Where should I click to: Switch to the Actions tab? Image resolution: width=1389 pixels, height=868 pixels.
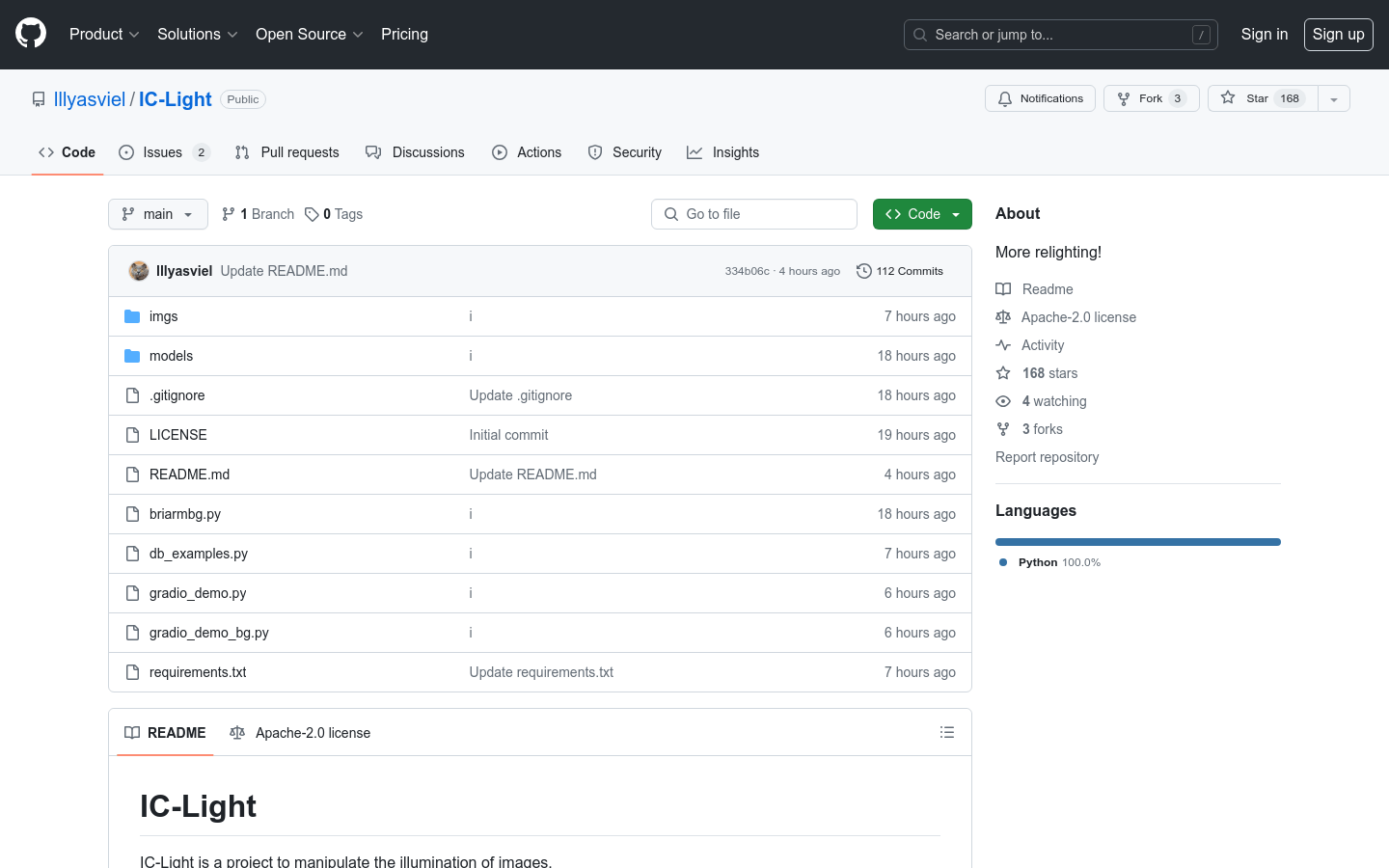(x=527, y=152)
